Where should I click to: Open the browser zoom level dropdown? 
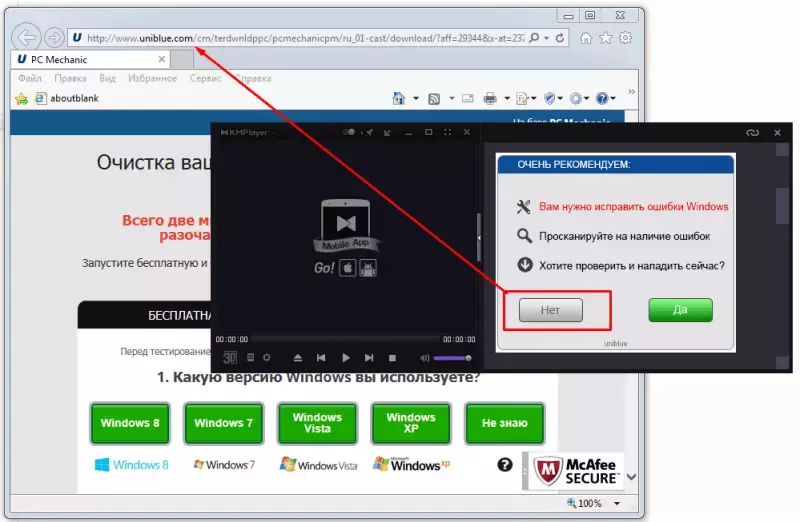click(617, 504)
